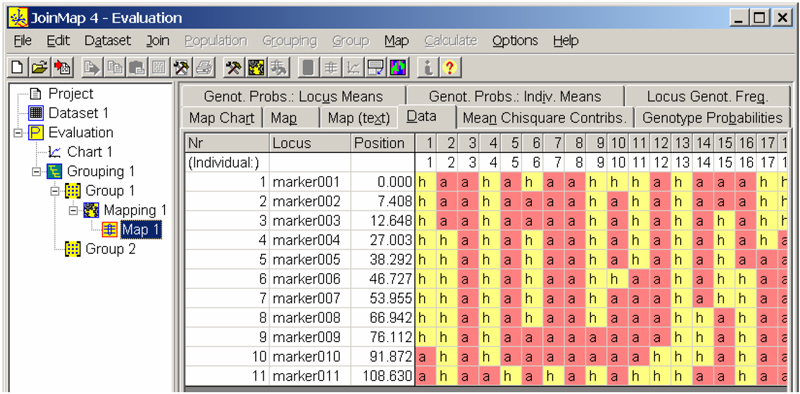Open the Dataset menu
Viewport: 800px width, 394px height.
point(108,40)
